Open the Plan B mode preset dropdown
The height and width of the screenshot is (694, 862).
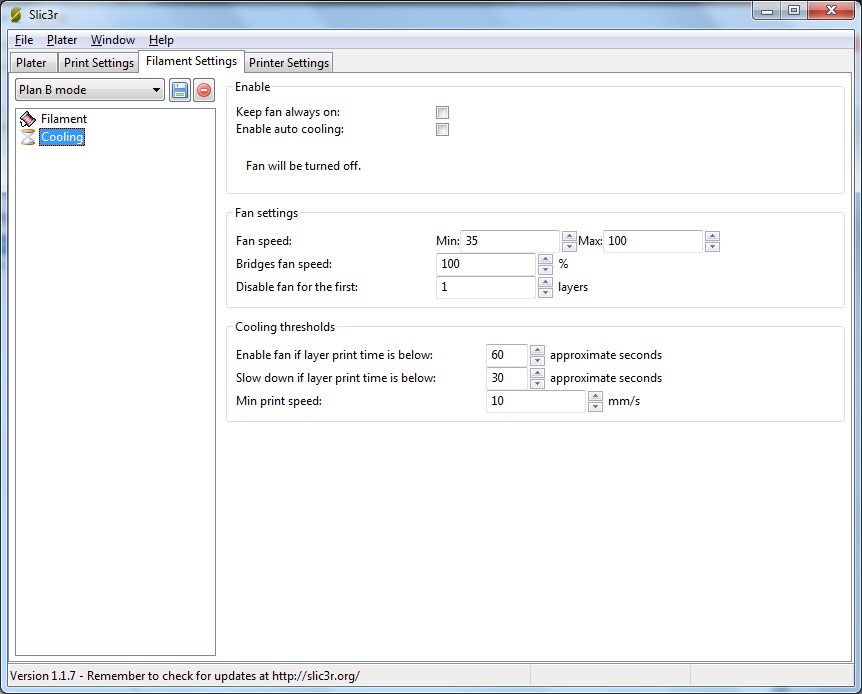coord(90,90)
